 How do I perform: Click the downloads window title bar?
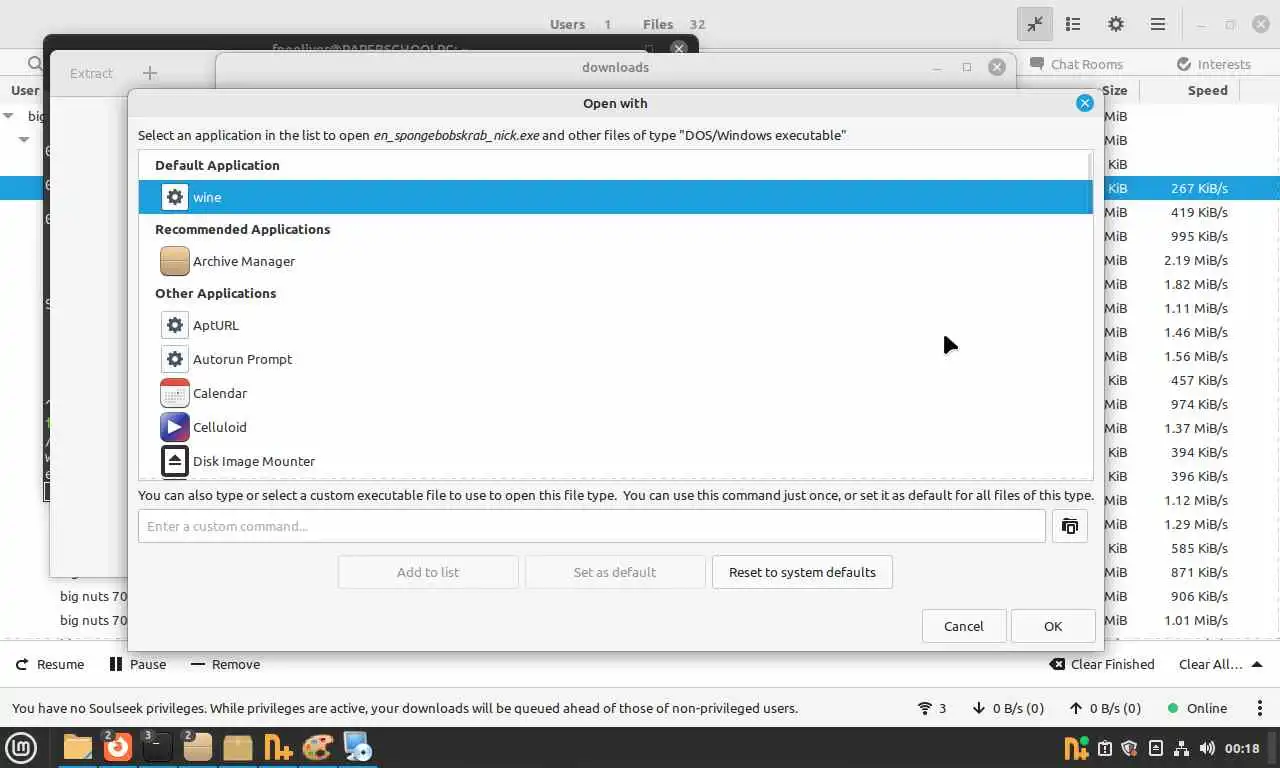615,67
